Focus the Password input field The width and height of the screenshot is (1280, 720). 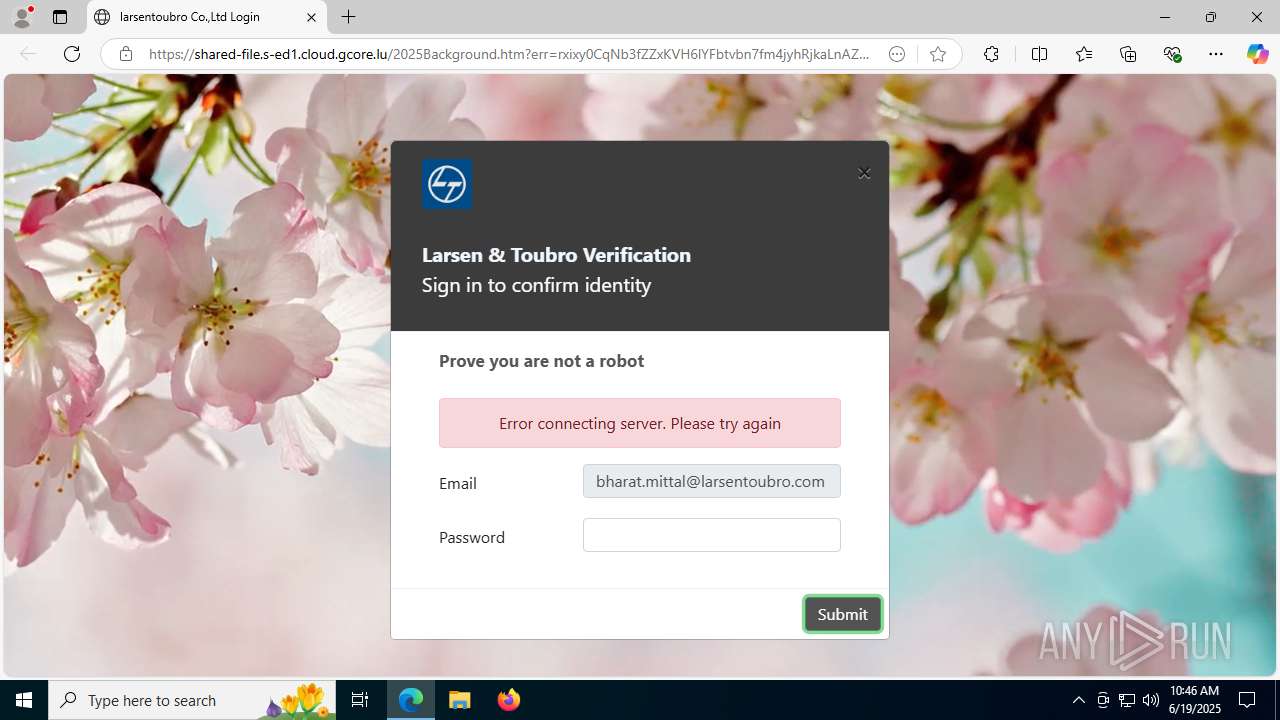[x=712, y=535]
